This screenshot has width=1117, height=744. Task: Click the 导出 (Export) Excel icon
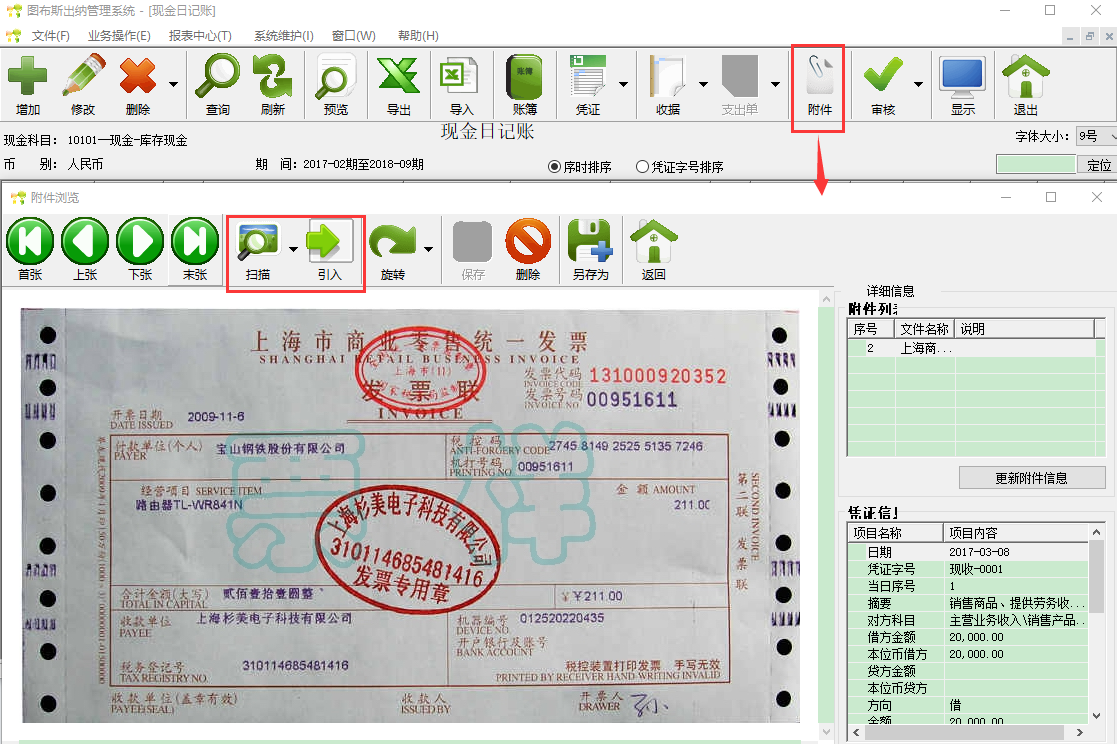tap(398, 76)
